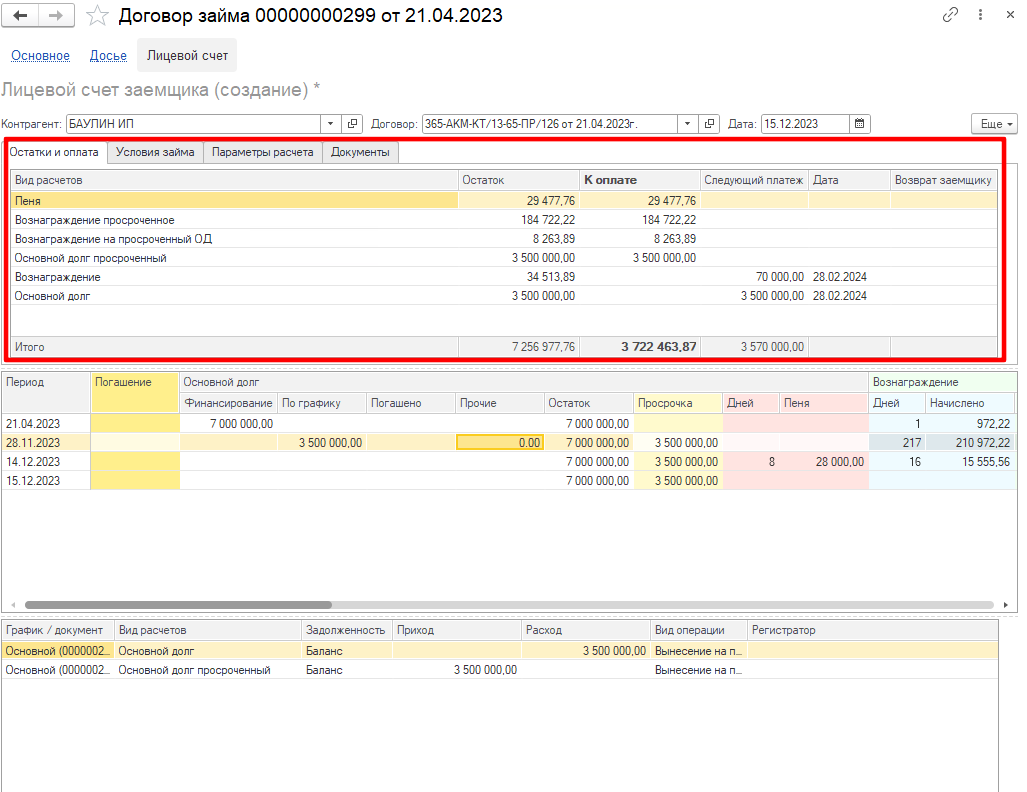The image size is (1027, 792).
Task: Open the Остатки и оплата tab
Action: pos(54,152)
